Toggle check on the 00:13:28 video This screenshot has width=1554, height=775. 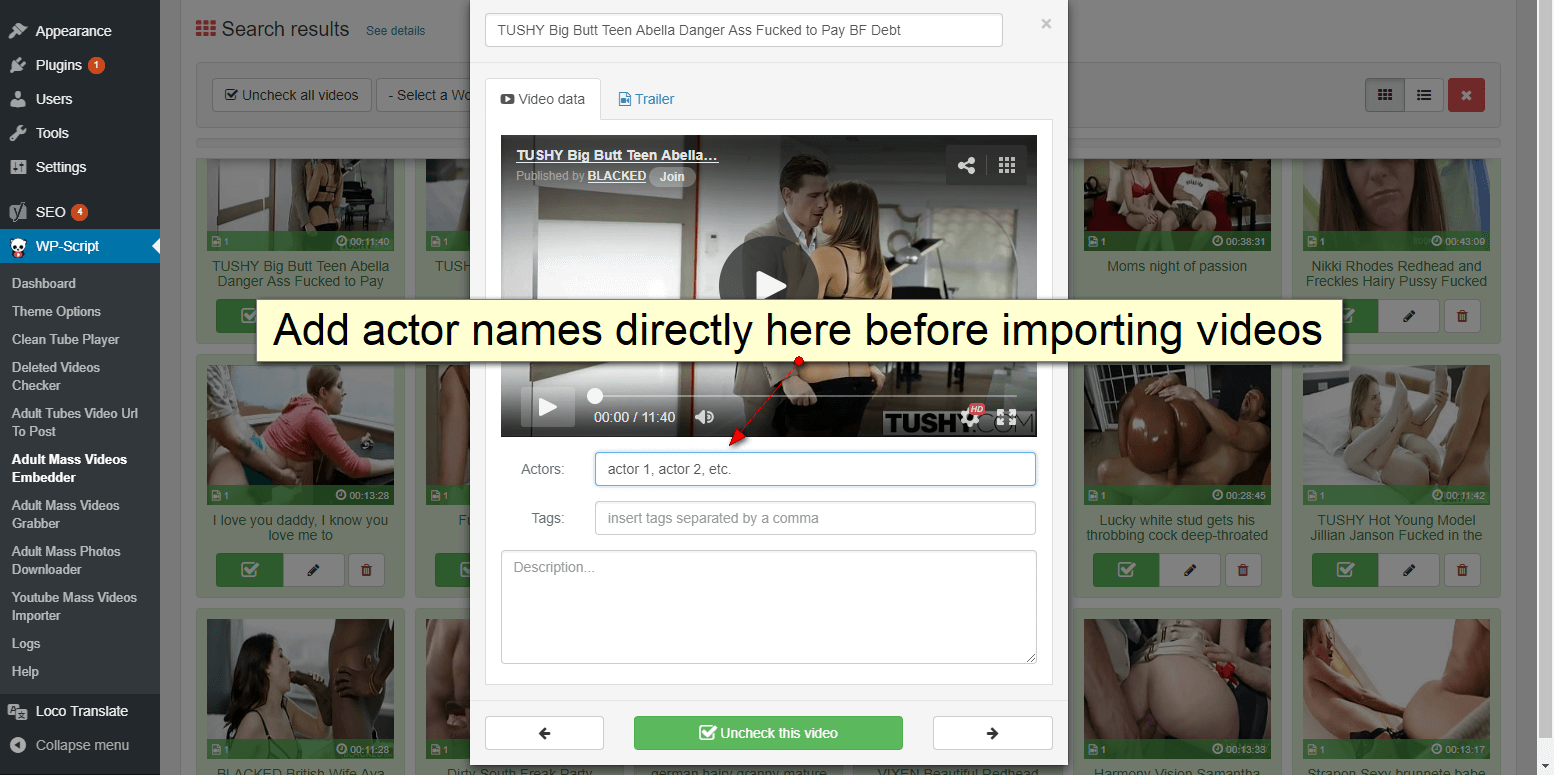250,570
